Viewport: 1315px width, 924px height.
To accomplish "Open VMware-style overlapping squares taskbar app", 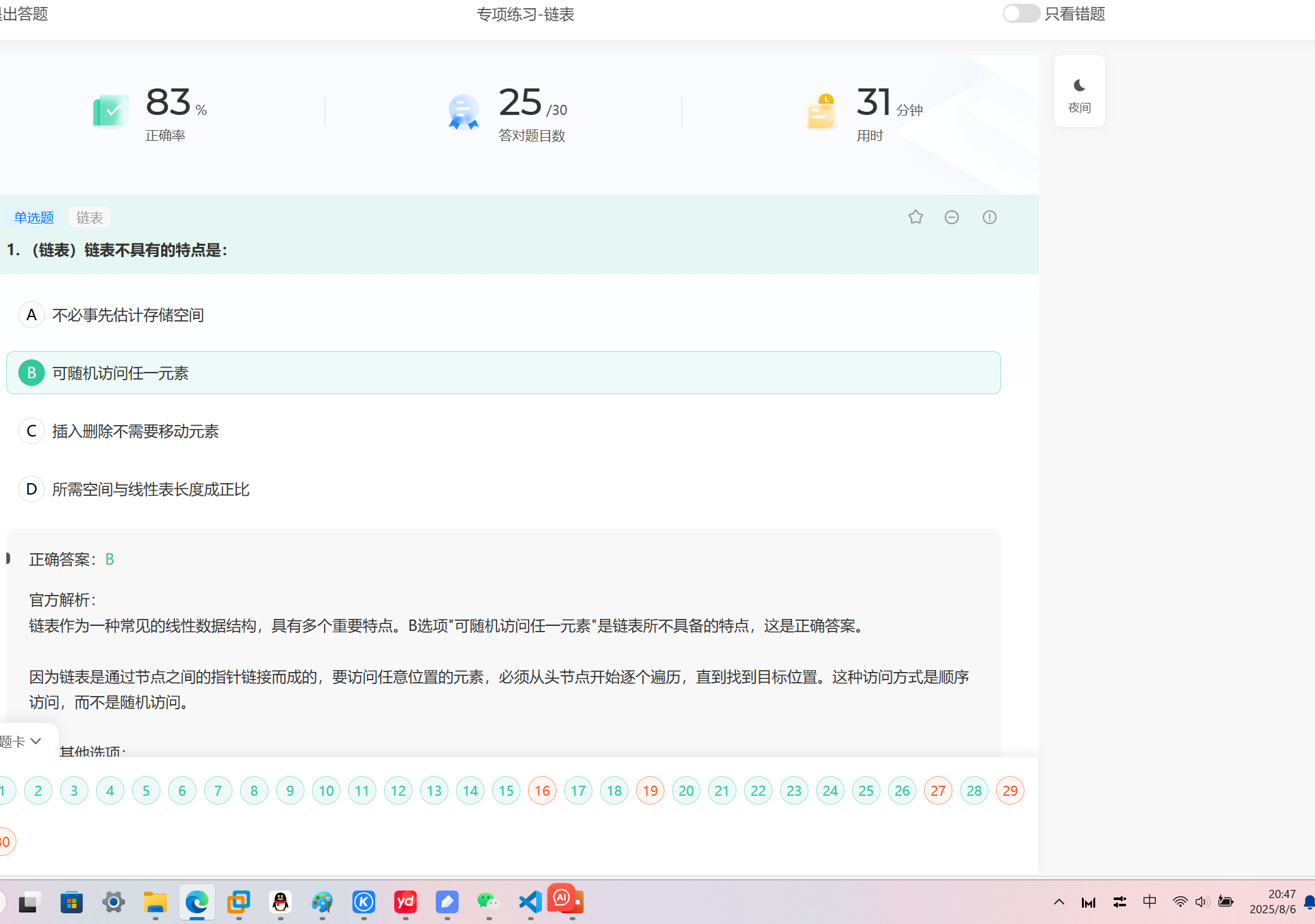I will (239, 902).
